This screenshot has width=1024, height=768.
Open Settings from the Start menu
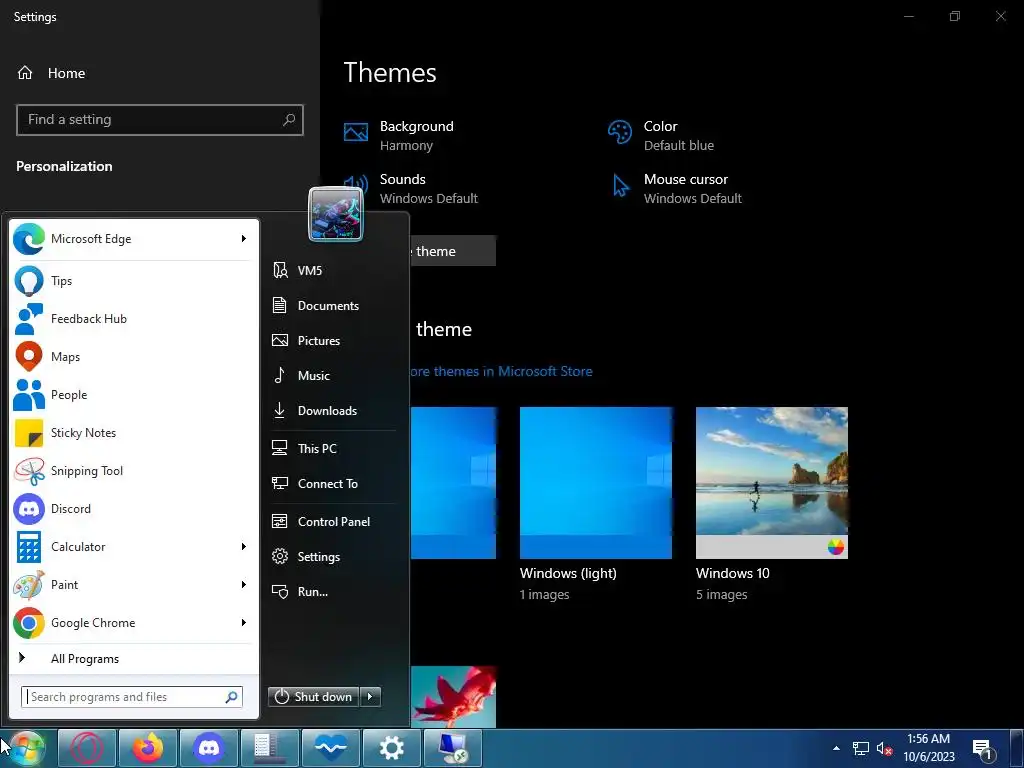[x=332, y=557]
